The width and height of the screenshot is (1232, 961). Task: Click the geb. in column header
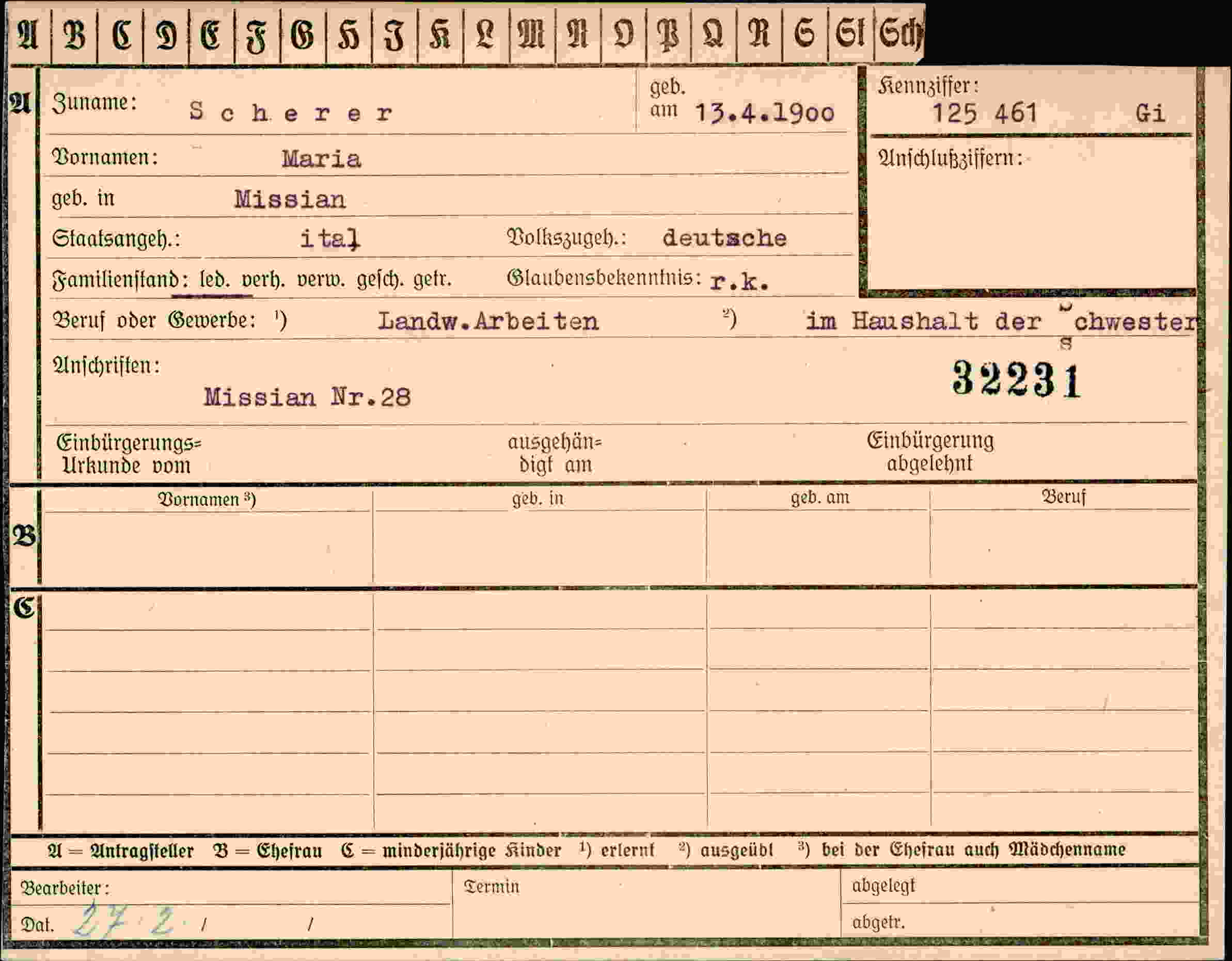(538, 499)
